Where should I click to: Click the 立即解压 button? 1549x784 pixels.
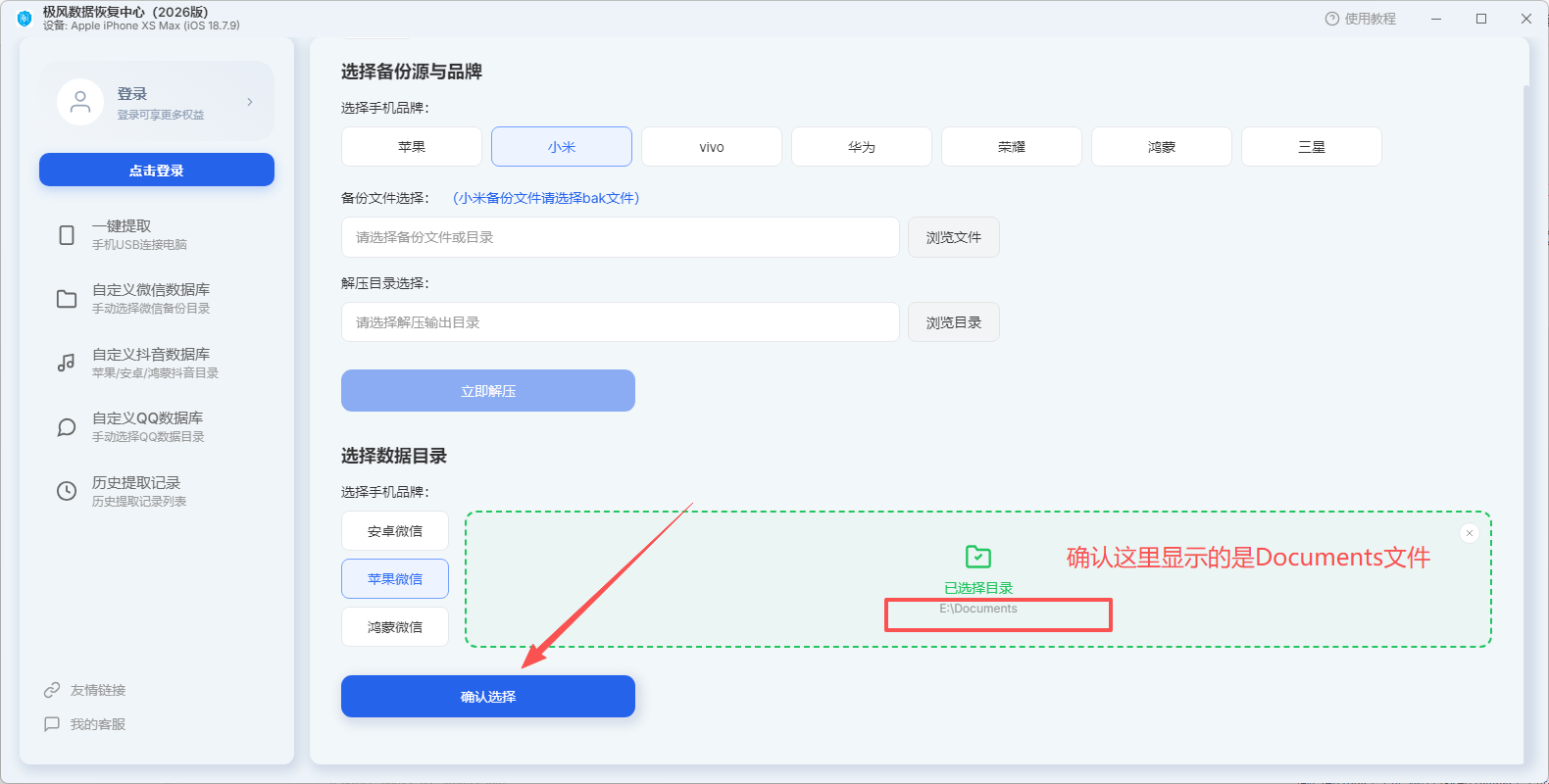coord(488,391)
